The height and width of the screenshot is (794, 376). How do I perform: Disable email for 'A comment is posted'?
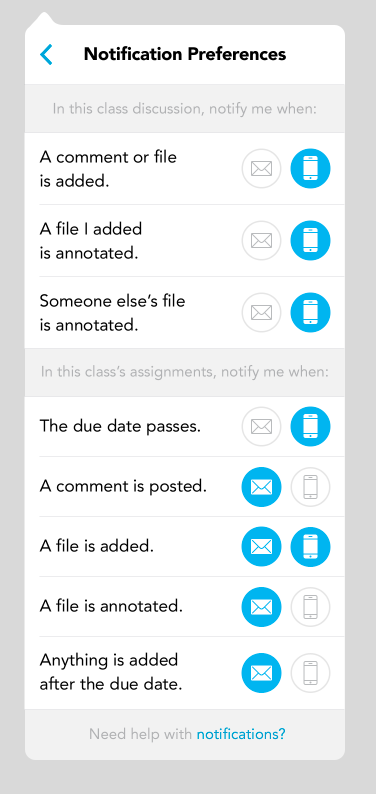tap(261, 487)
